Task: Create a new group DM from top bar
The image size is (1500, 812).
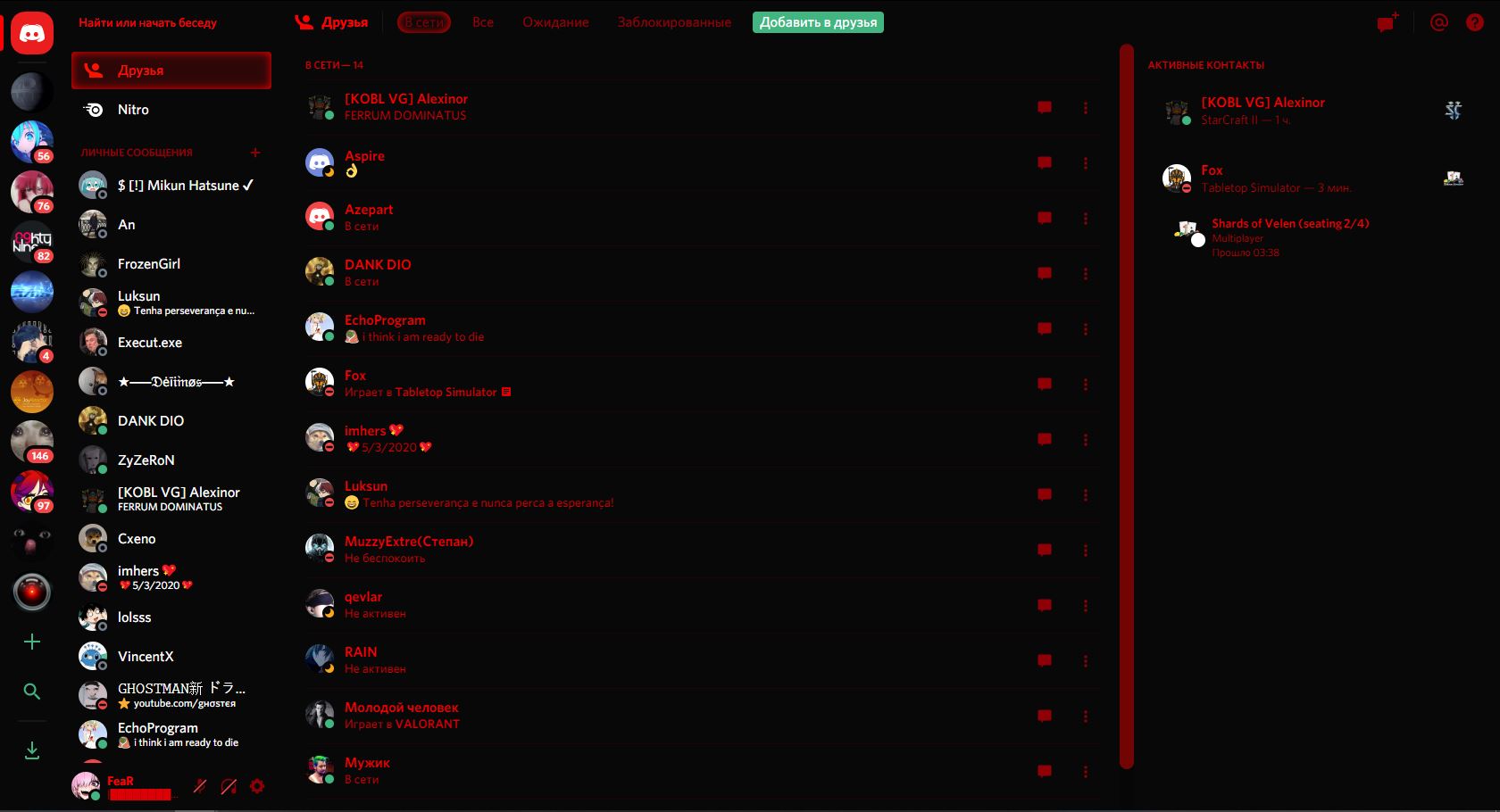Action: 1387,22
